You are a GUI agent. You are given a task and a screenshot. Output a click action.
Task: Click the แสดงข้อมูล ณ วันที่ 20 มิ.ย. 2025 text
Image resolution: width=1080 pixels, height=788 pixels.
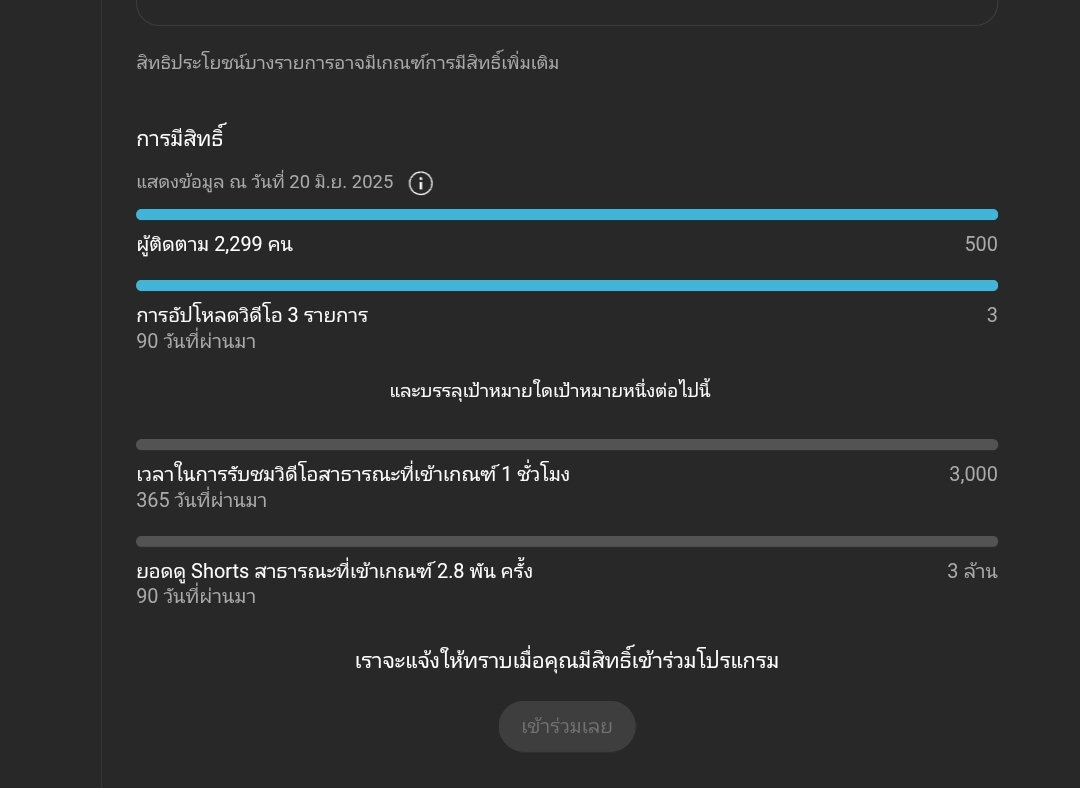[264, 183]
